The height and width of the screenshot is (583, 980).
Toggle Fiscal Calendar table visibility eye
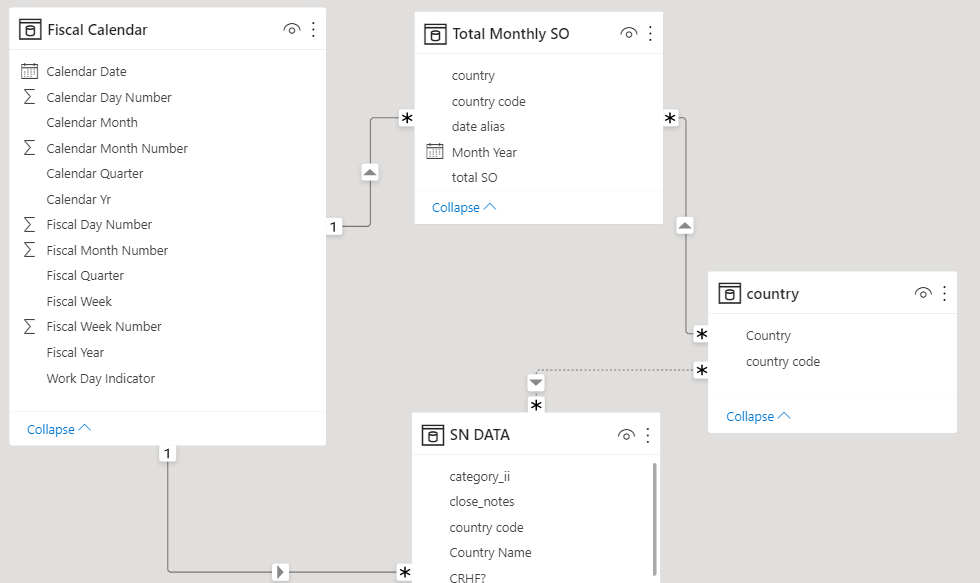[291, 29]
